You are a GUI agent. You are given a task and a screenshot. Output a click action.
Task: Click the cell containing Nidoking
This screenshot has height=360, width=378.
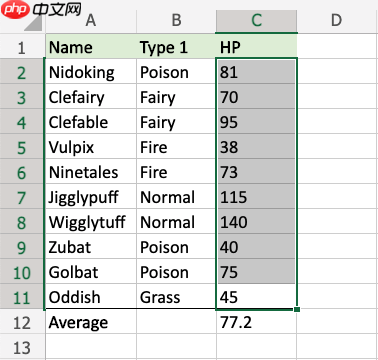91,72
